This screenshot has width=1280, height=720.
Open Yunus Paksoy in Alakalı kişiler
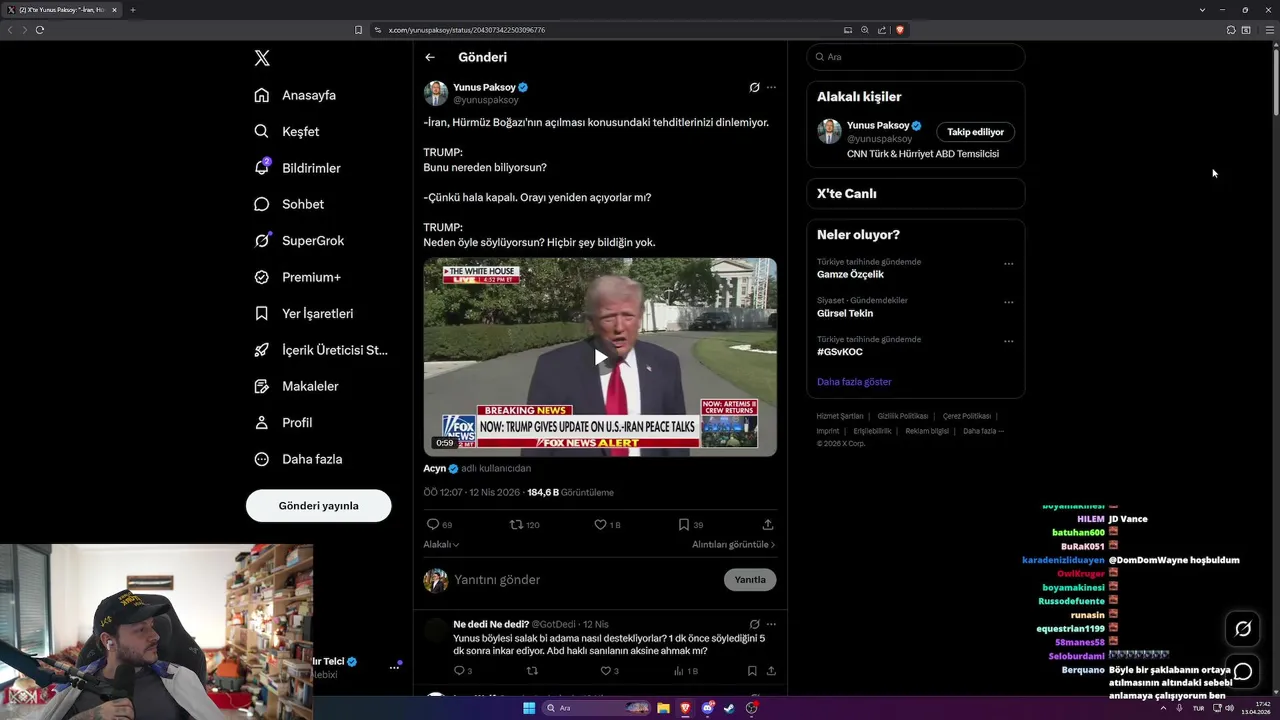(877, 125)
